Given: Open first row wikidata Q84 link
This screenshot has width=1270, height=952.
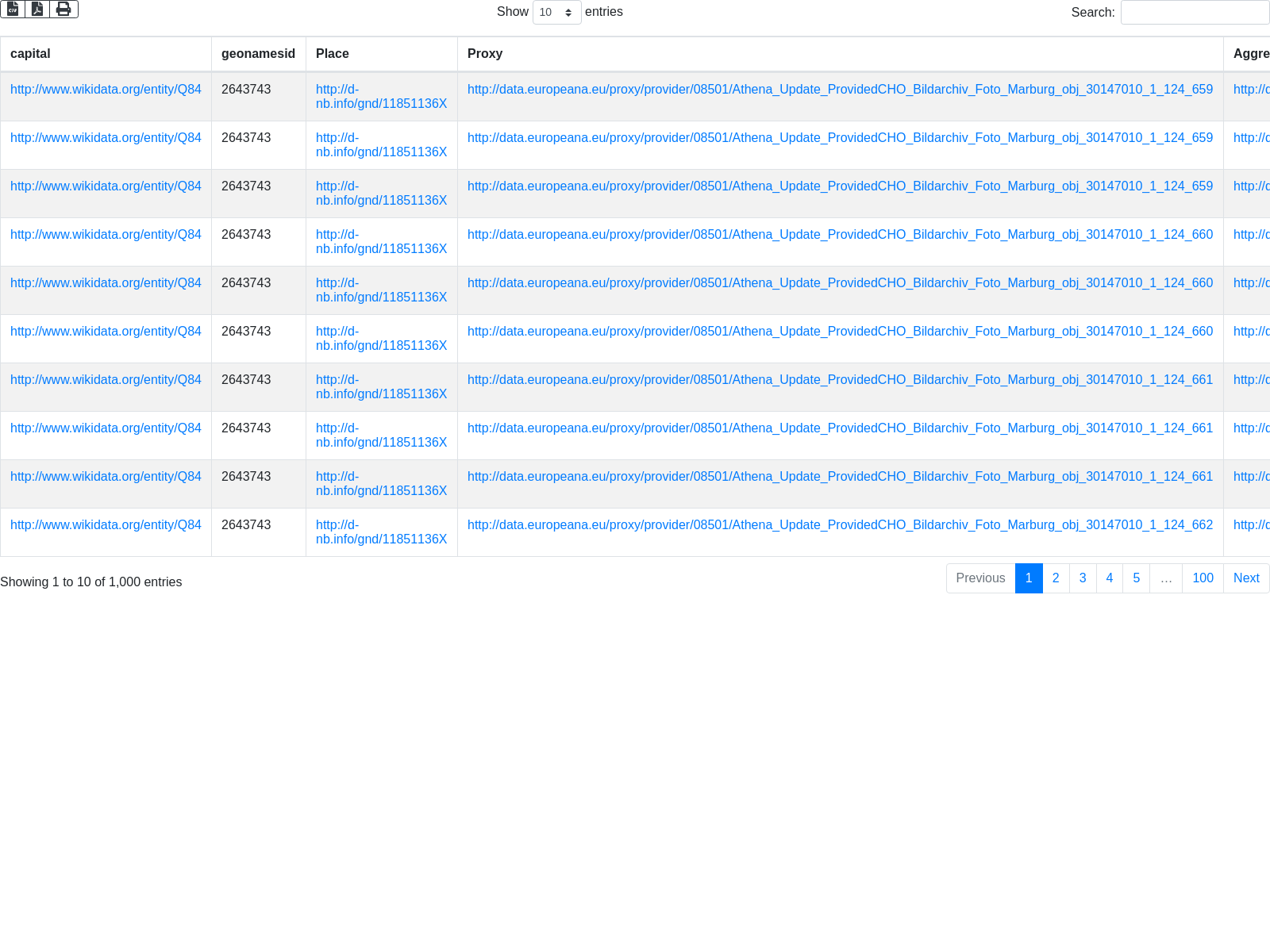Looking at the screenshot, I should point(106,90).
